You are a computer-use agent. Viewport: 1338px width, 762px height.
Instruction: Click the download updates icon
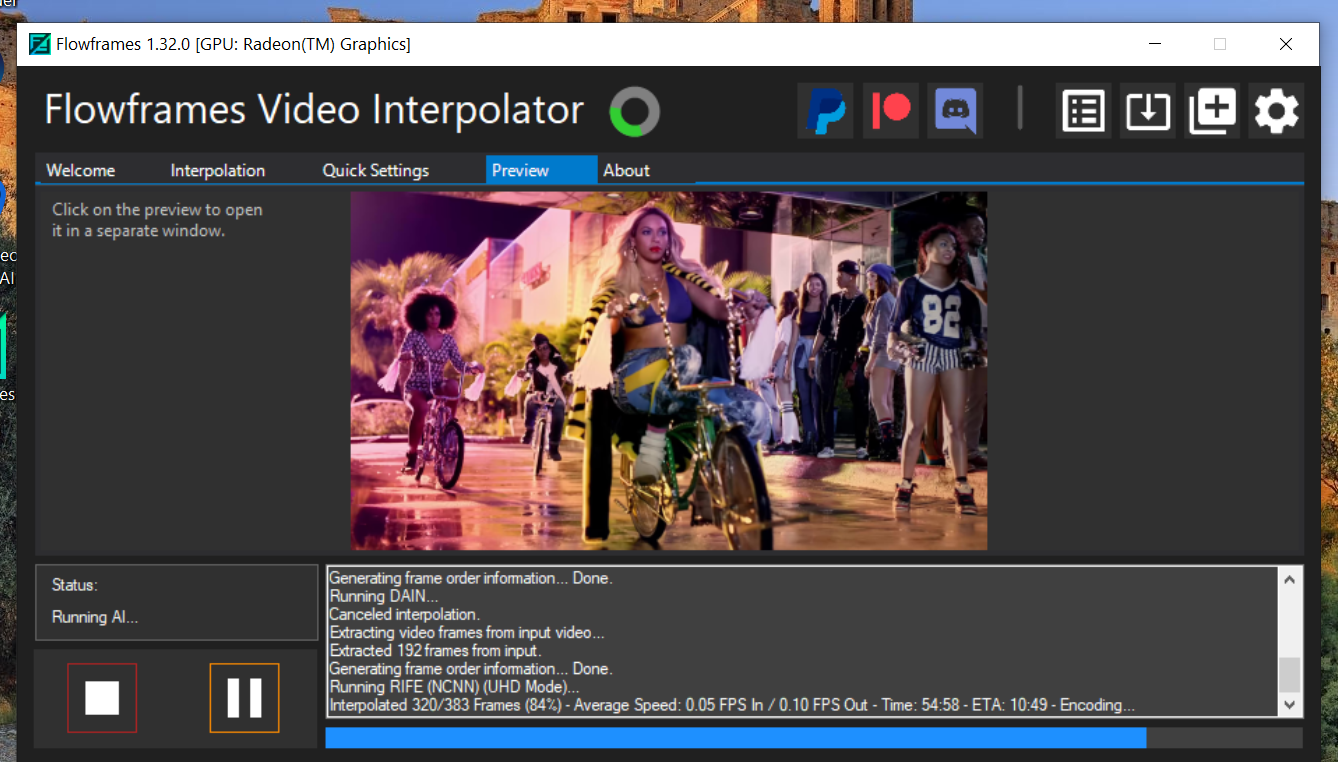click(x=1148, y=111)
